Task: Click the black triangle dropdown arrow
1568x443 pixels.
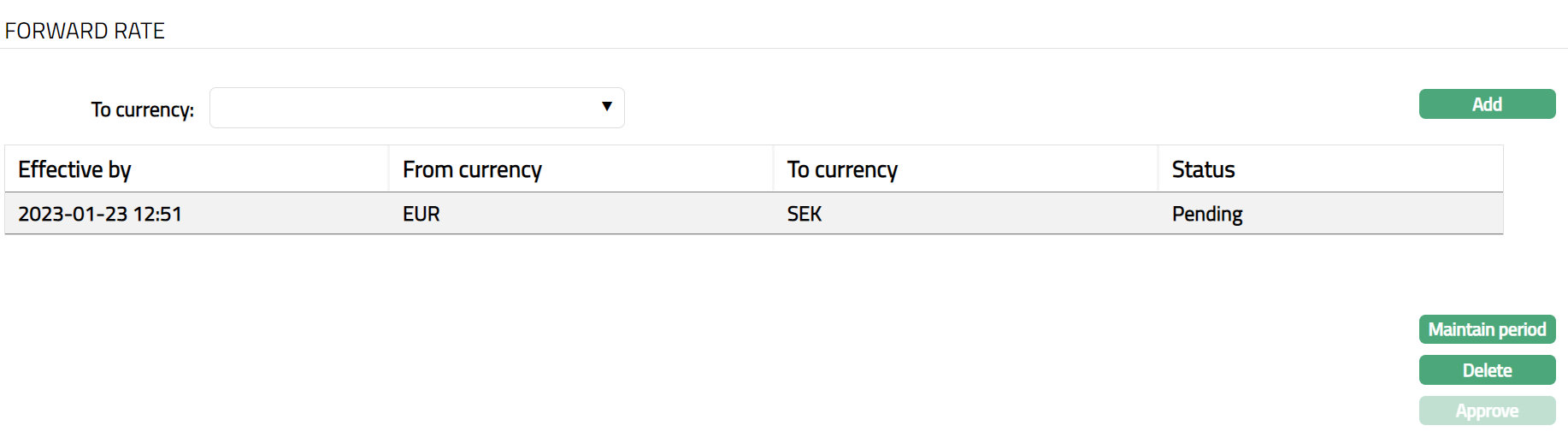Action: (607, 107)
